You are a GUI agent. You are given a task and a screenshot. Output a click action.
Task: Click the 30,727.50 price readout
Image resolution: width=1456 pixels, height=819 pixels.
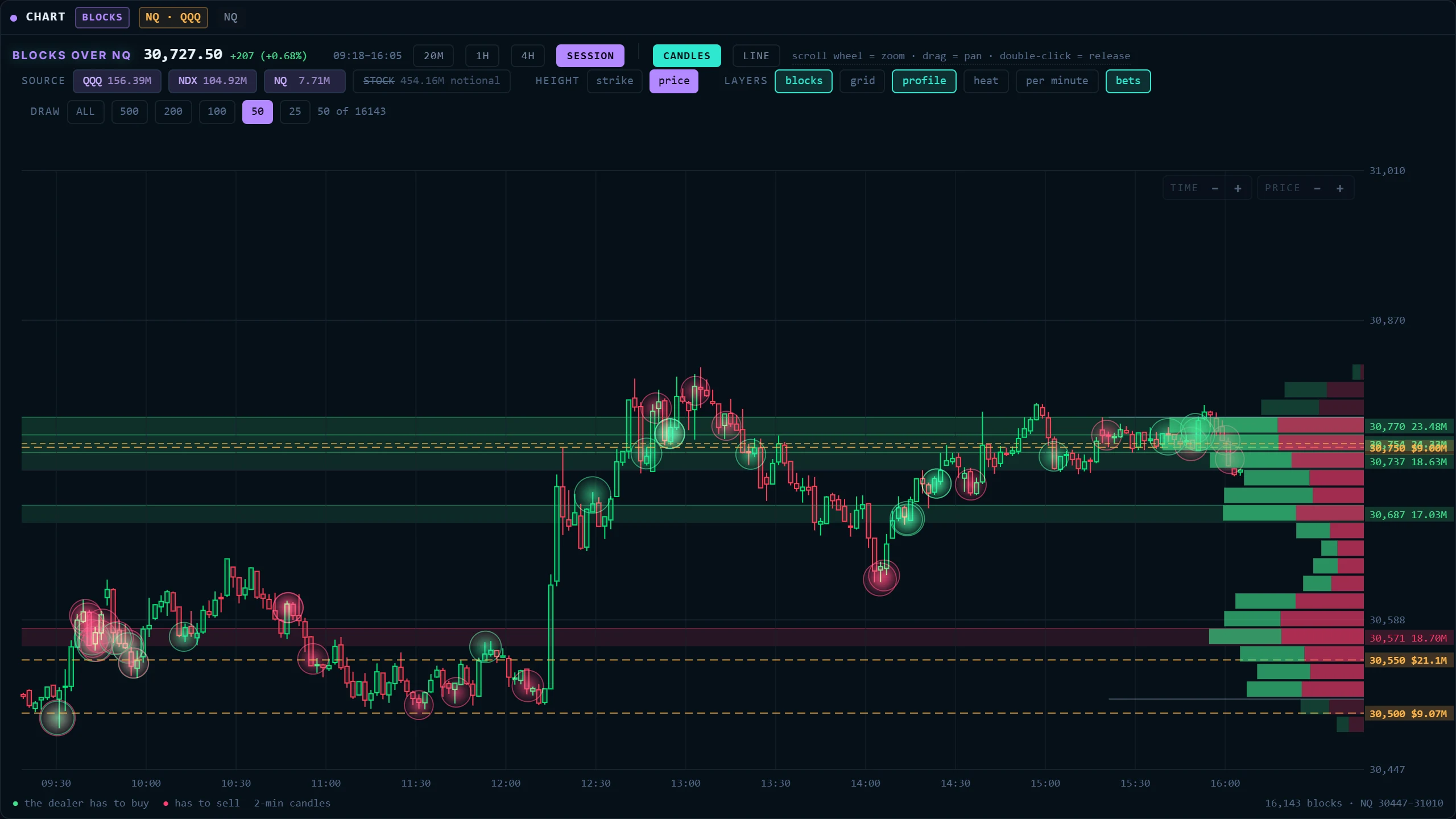[183, 55]
